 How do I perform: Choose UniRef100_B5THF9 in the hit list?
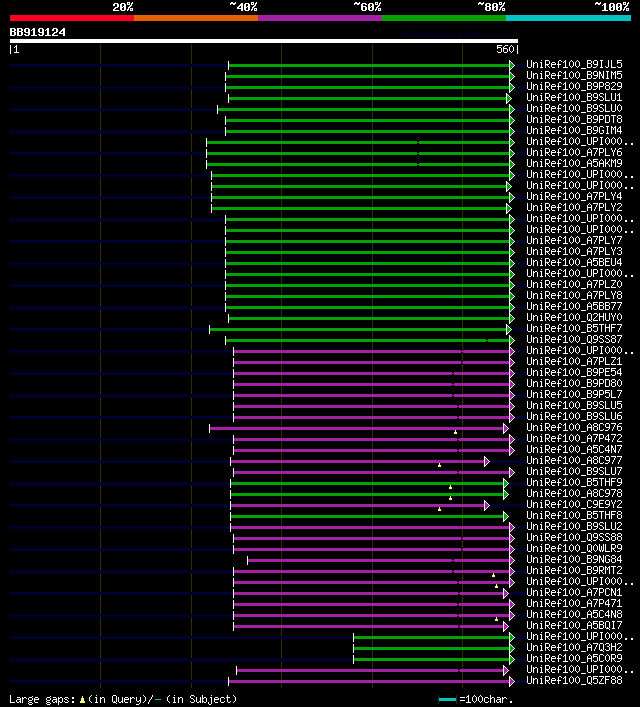coord(574,482)
